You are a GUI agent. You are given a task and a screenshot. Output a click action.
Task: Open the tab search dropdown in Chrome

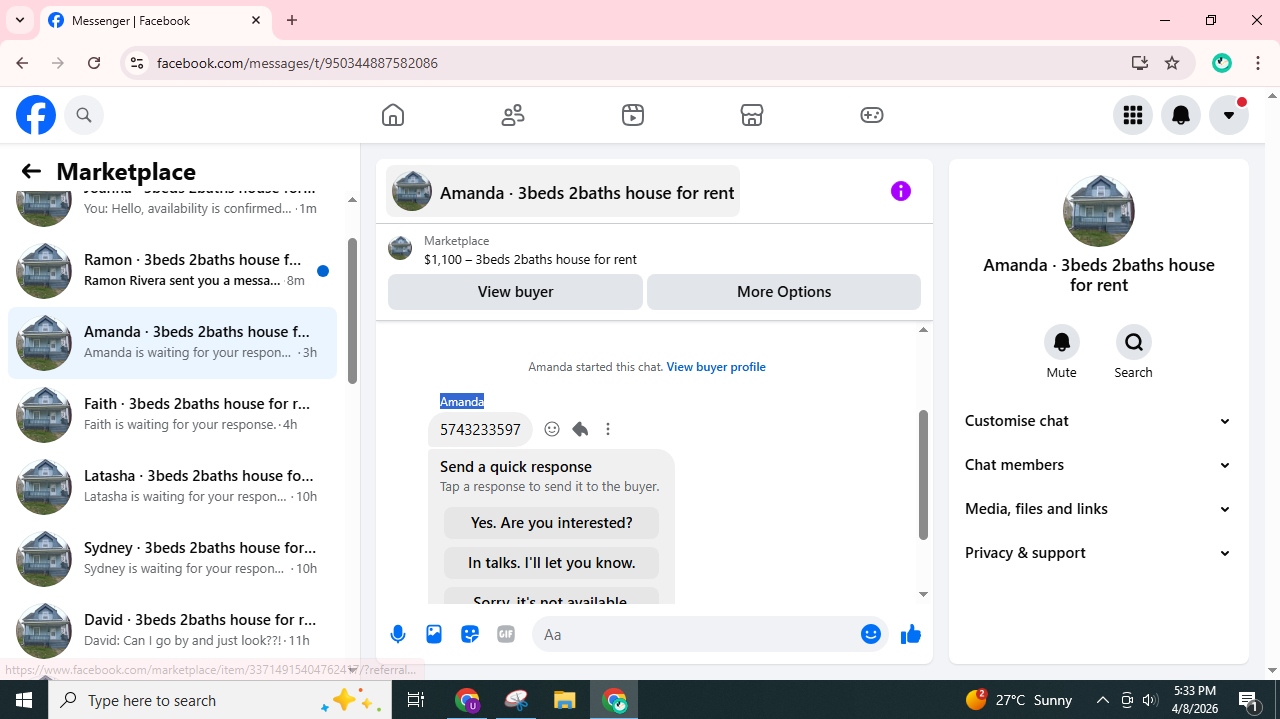click(x=20, y=20)
